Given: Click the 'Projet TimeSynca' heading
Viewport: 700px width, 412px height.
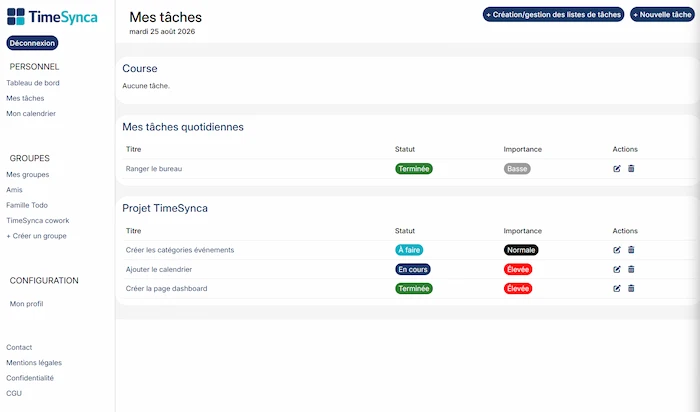Looking at the screenshot, I should (165, 208).
